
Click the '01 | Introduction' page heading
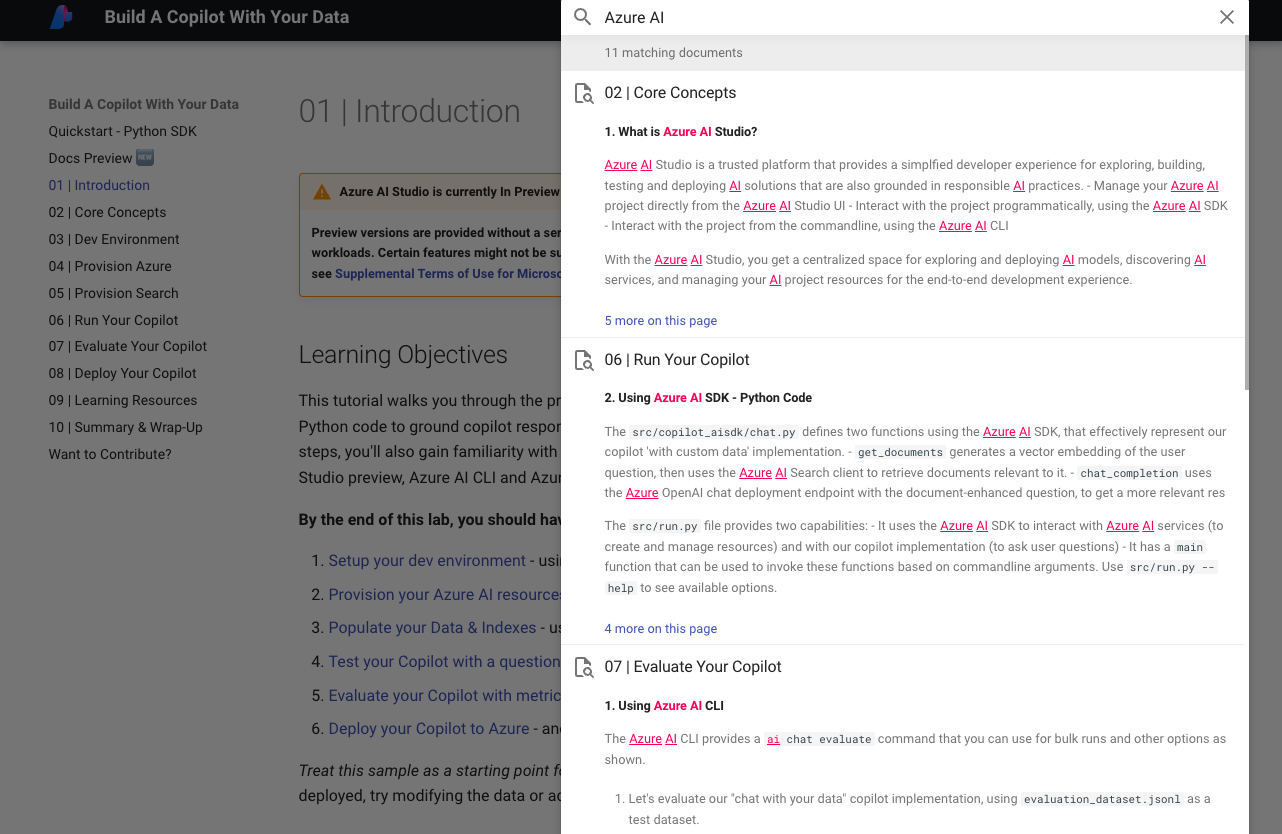(410, 111)
